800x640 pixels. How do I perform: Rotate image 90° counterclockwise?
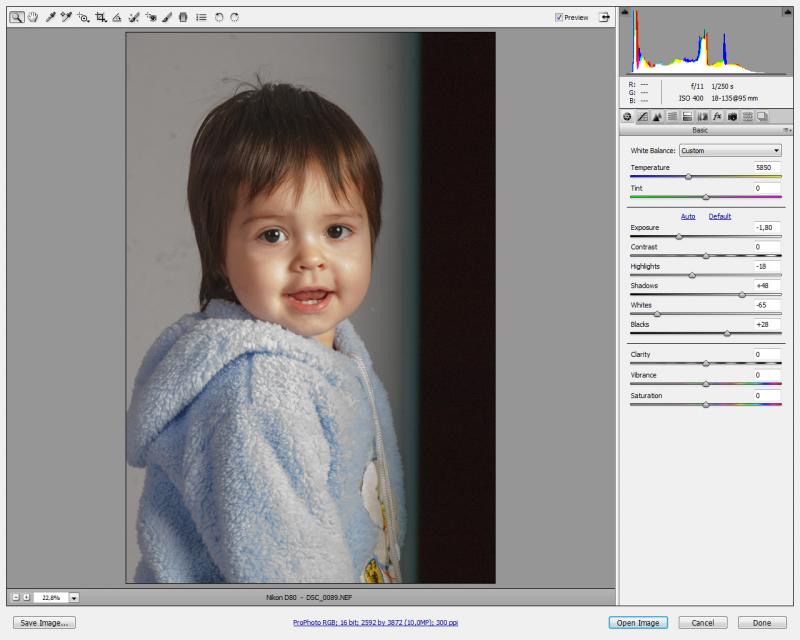point(219,17)
